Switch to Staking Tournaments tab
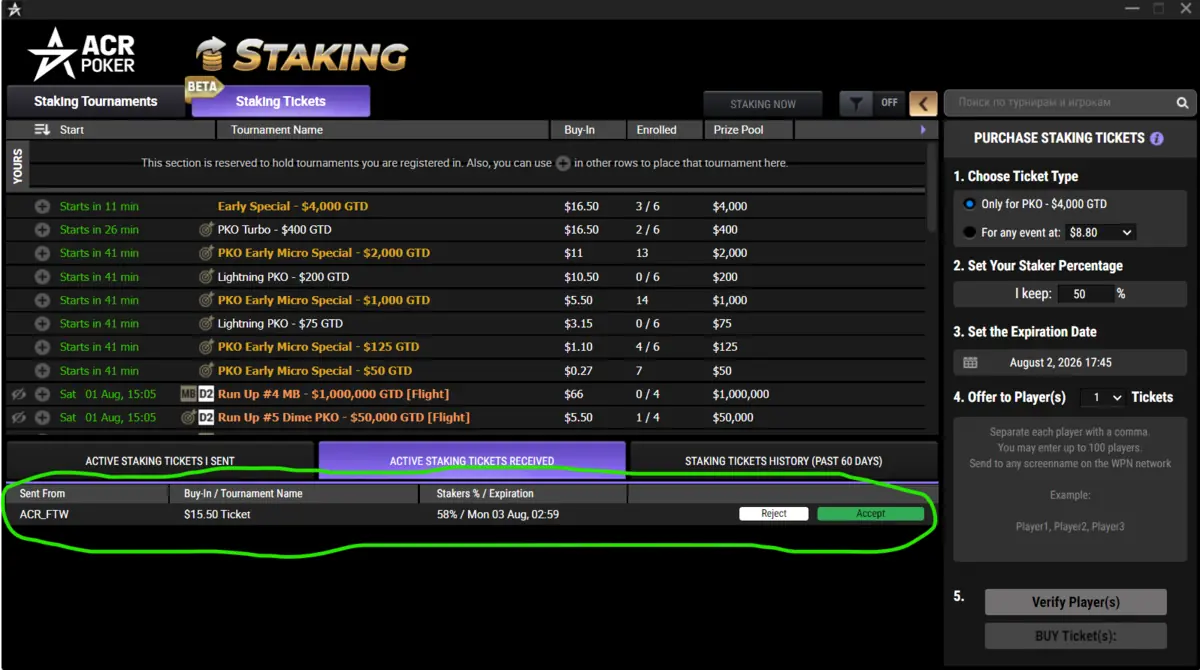This screenshot has height=670, width=1200. [x=95, y=101]
